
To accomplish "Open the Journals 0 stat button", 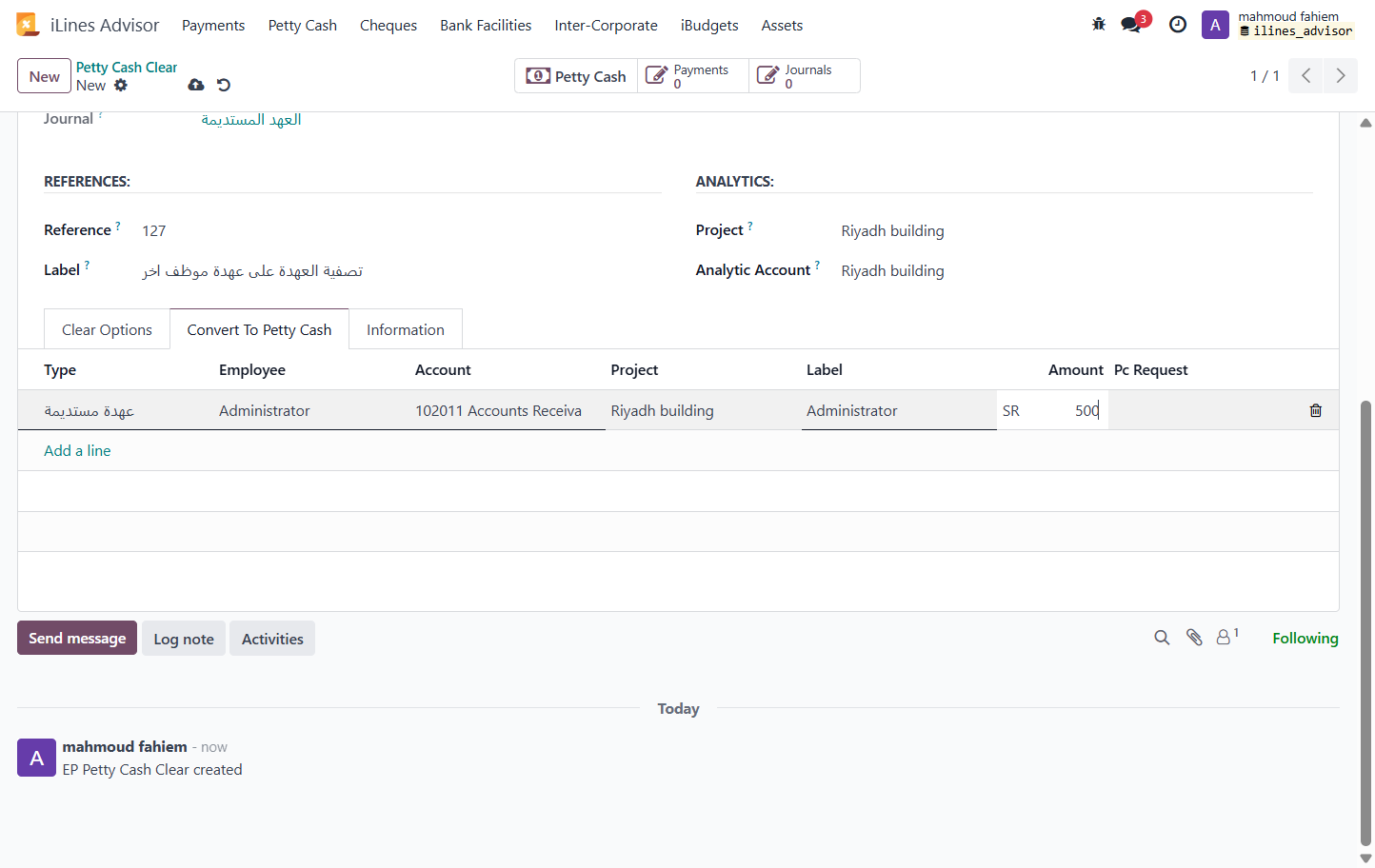I will (x=805, y=76).
